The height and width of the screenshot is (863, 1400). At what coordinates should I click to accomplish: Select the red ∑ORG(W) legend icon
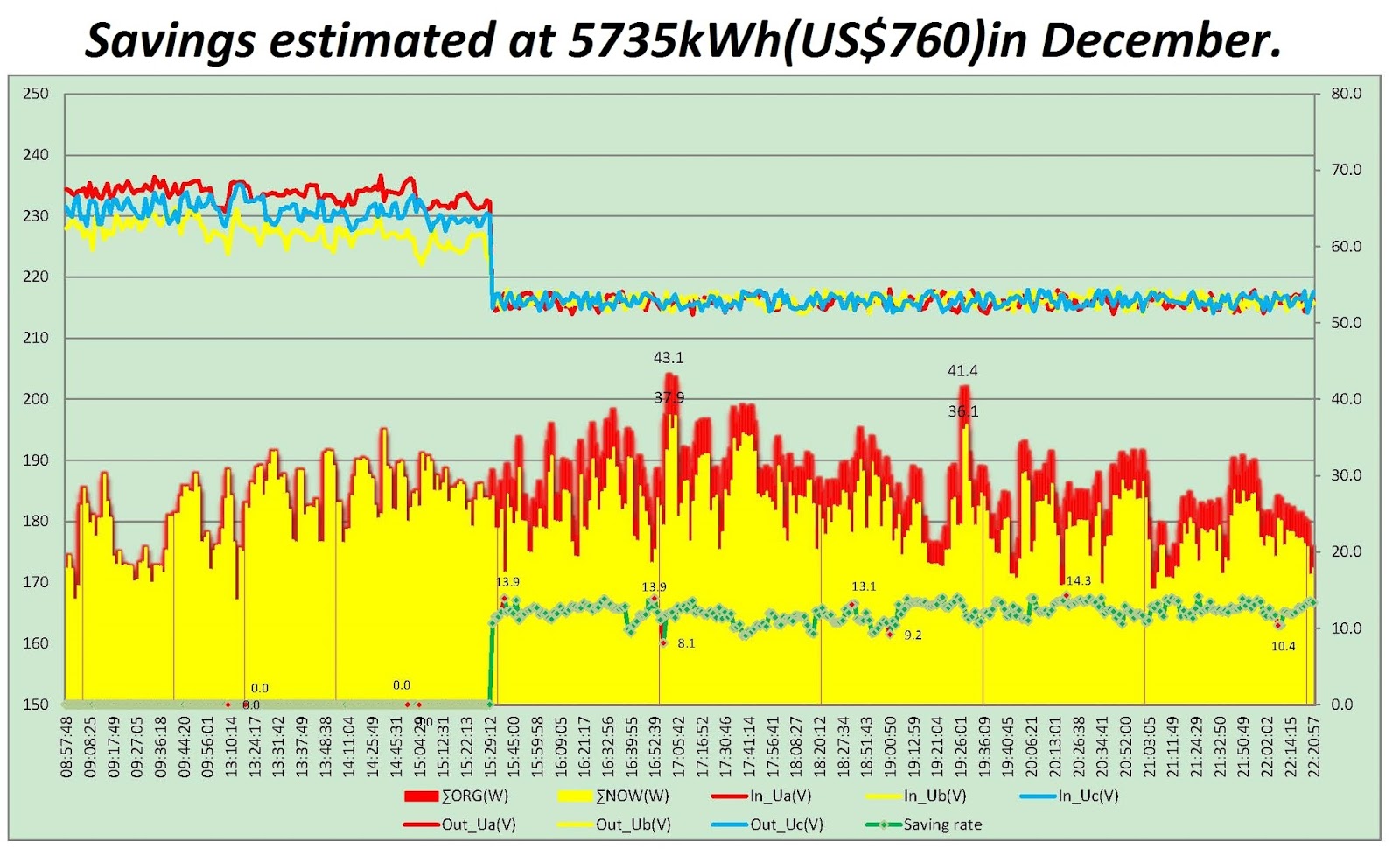pos(420,796)
